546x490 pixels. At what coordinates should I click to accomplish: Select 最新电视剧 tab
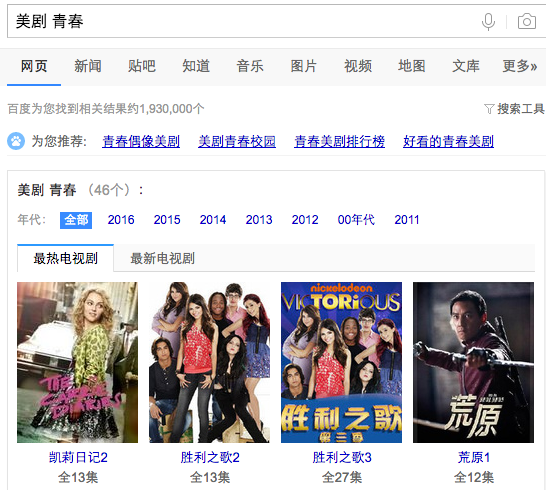point(162,258)
